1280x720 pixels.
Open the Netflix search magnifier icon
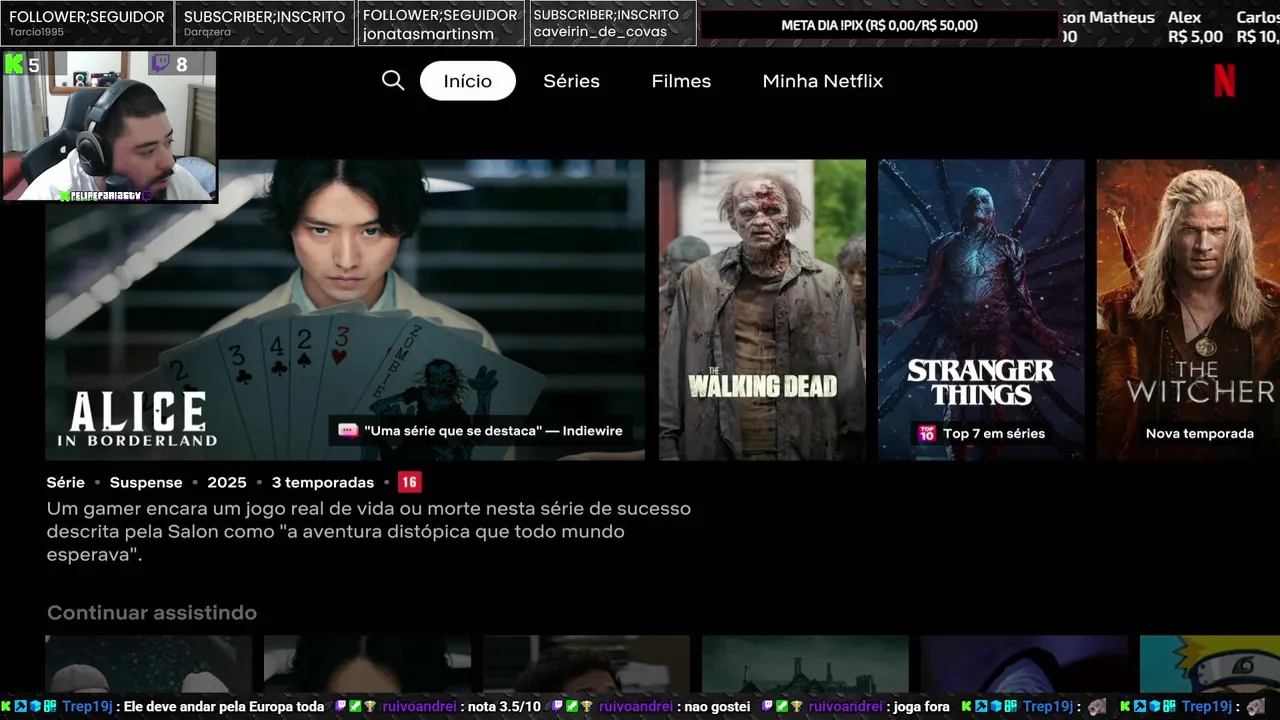pos(393,81)
